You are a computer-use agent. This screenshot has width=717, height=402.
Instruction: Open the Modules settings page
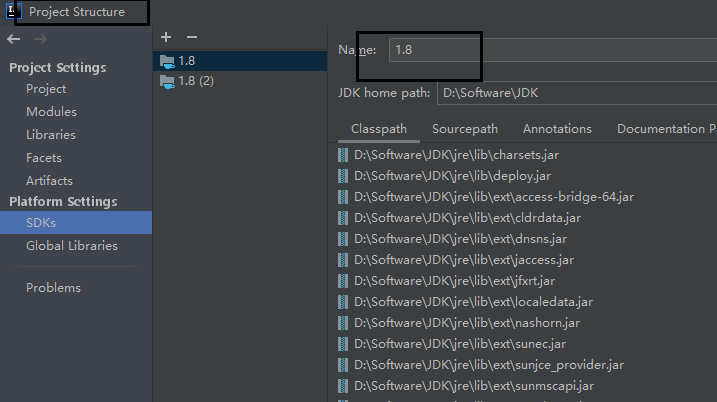pos(51,112)
